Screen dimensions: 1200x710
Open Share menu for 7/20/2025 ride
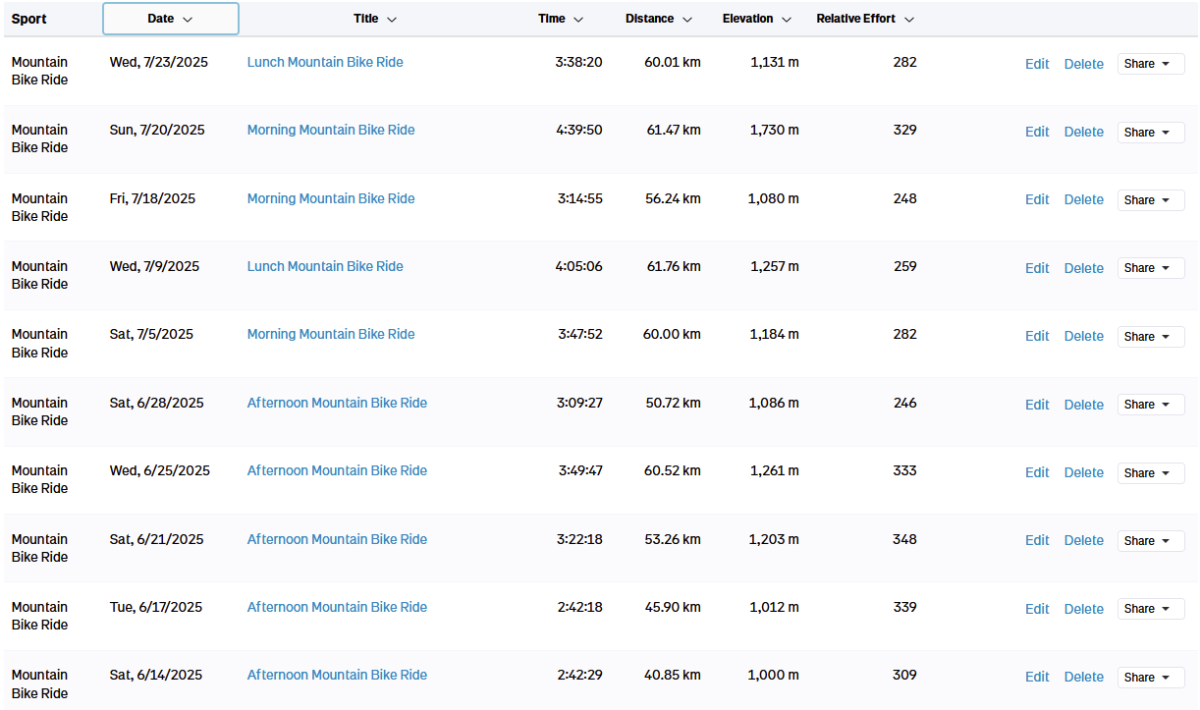[1151, 132]
